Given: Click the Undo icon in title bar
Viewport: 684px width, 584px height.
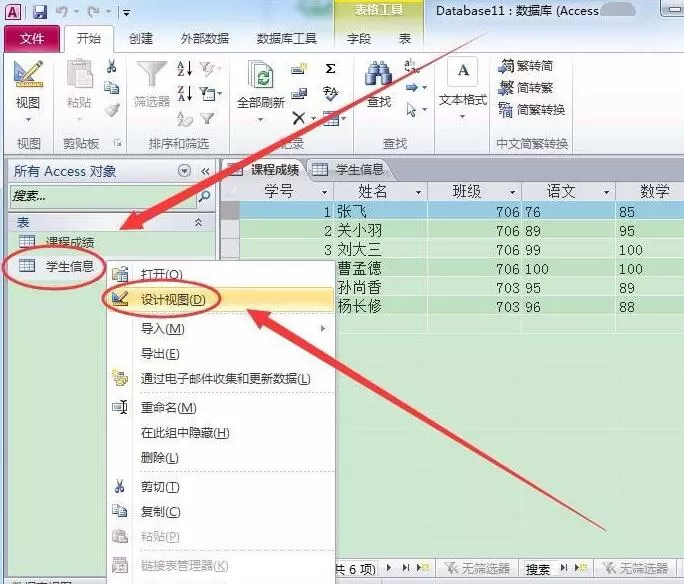Looking at the screenshot, I should point(62,12).
